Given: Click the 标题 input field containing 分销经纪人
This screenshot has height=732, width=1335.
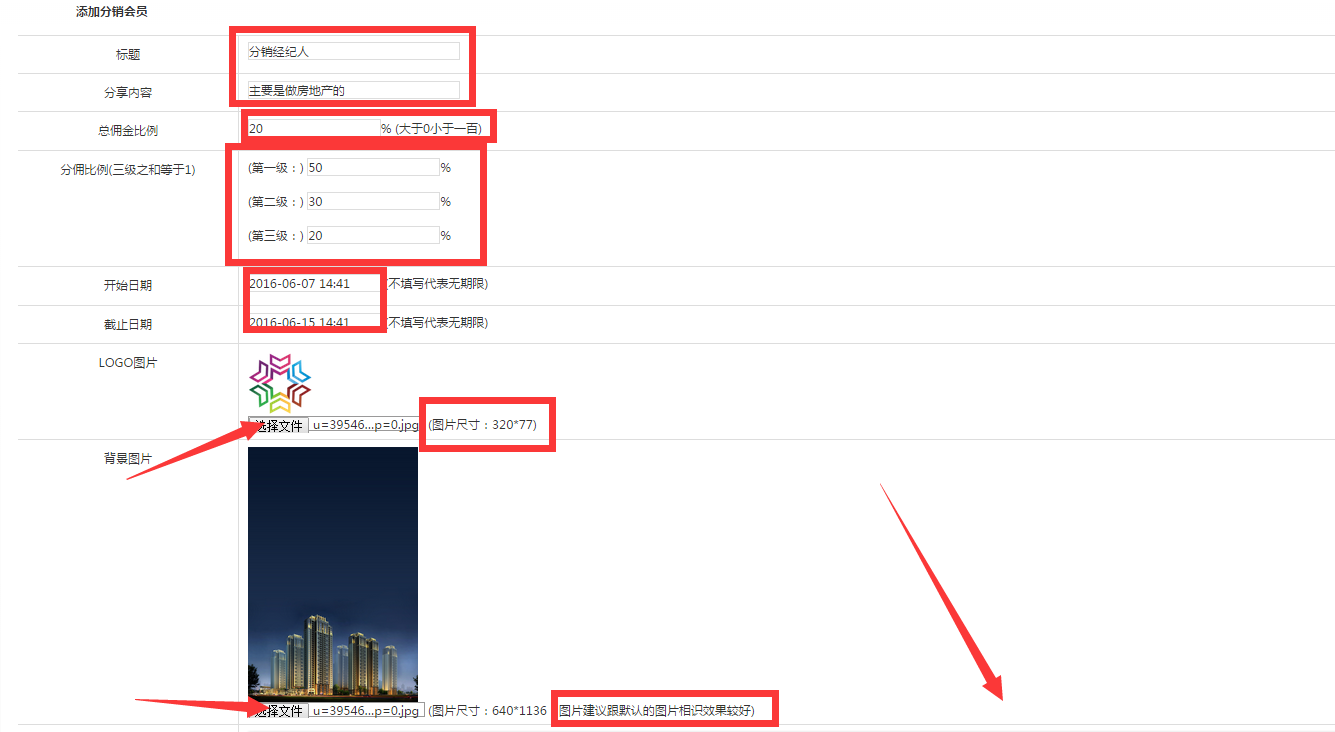Looking at the screenshot, I should [353, 52].
